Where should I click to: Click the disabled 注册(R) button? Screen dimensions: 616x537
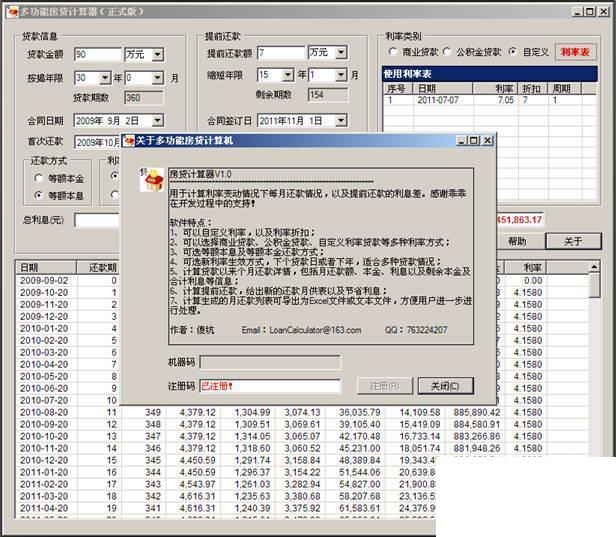click(x=385, y=386)
